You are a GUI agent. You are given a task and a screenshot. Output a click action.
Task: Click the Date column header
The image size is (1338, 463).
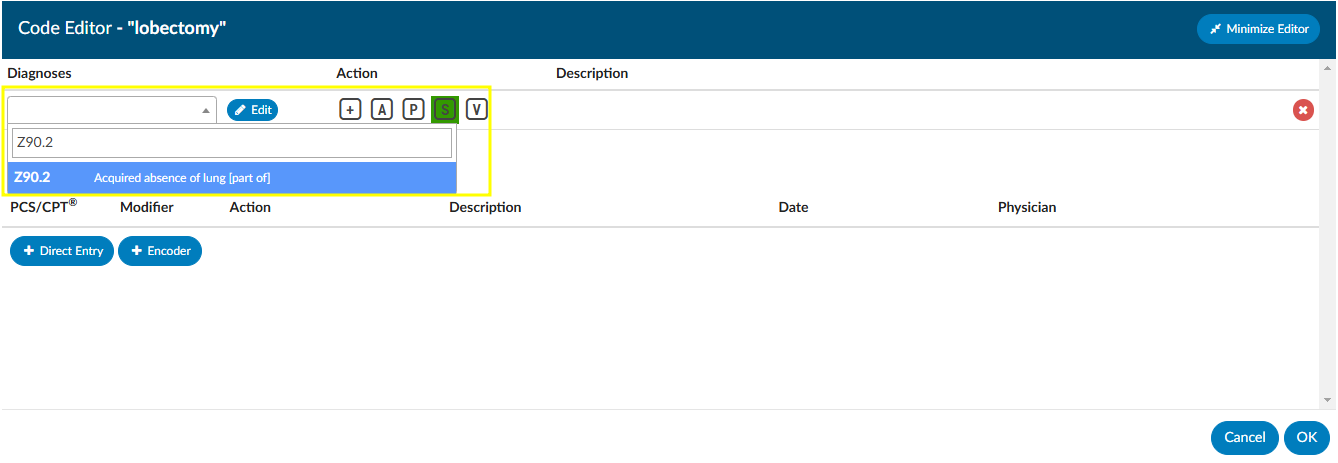[x=793, y=207]
